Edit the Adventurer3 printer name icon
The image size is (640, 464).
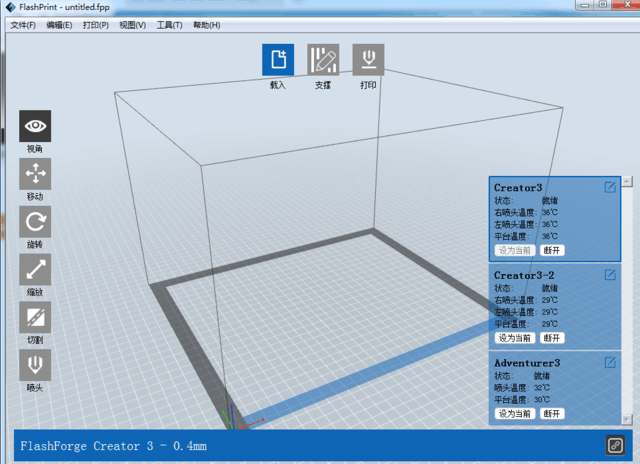610,362
